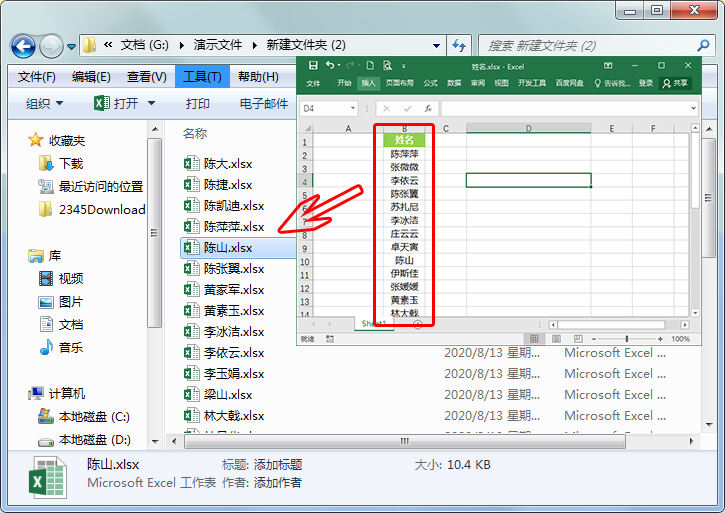Click the refresh button beside the address bar
The height and width of the screenshot is (513, 725).
tap(459, 45)
